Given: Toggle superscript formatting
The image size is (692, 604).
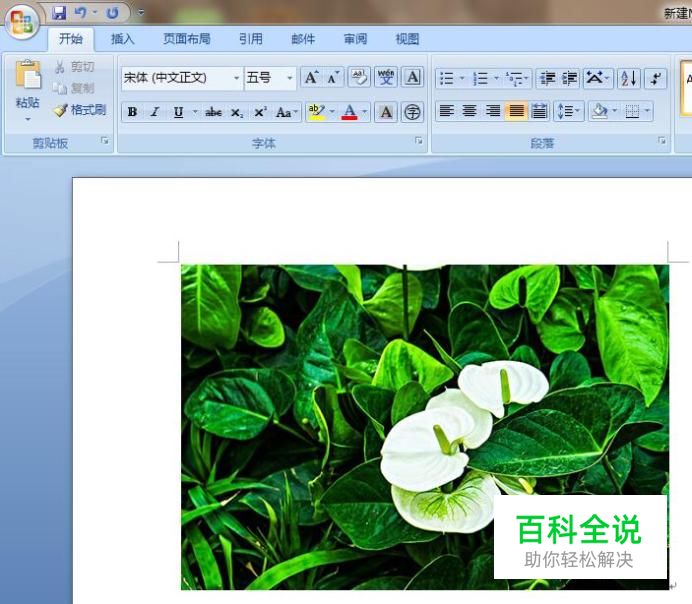Looking at the screenshot, I should (260, 112).
